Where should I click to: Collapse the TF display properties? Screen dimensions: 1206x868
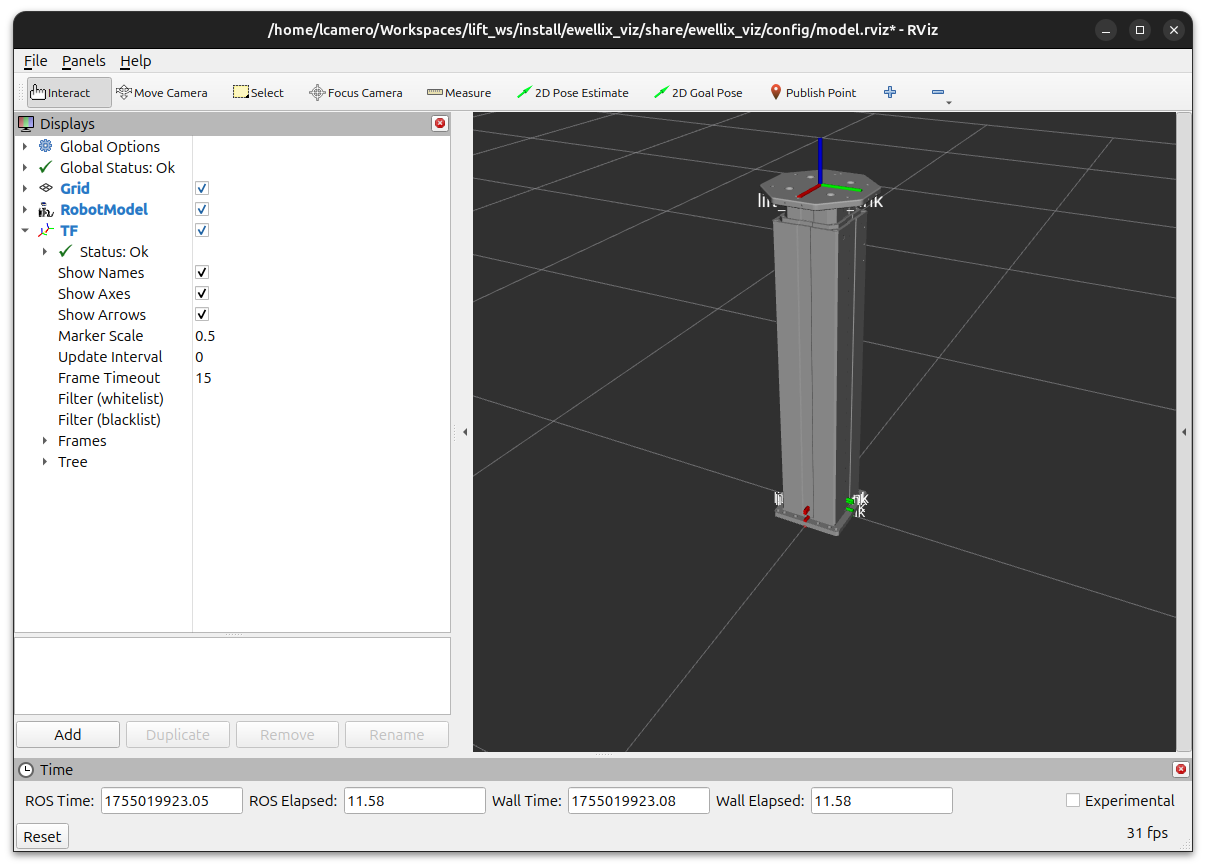(x=25, y=230)
